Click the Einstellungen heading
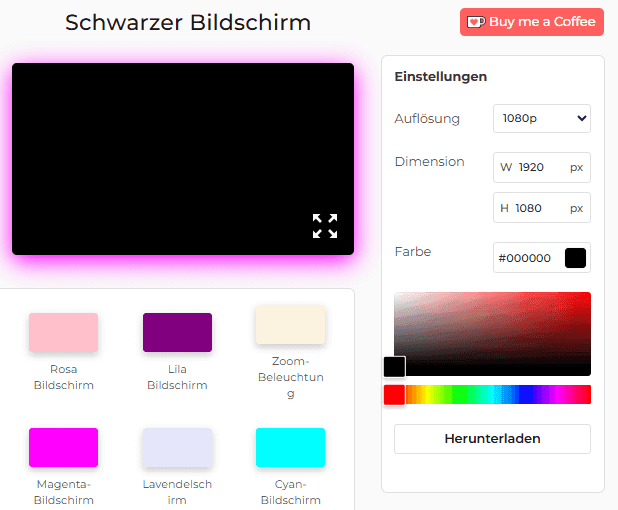Screen dimensions: 618x510 click(441, 76)
